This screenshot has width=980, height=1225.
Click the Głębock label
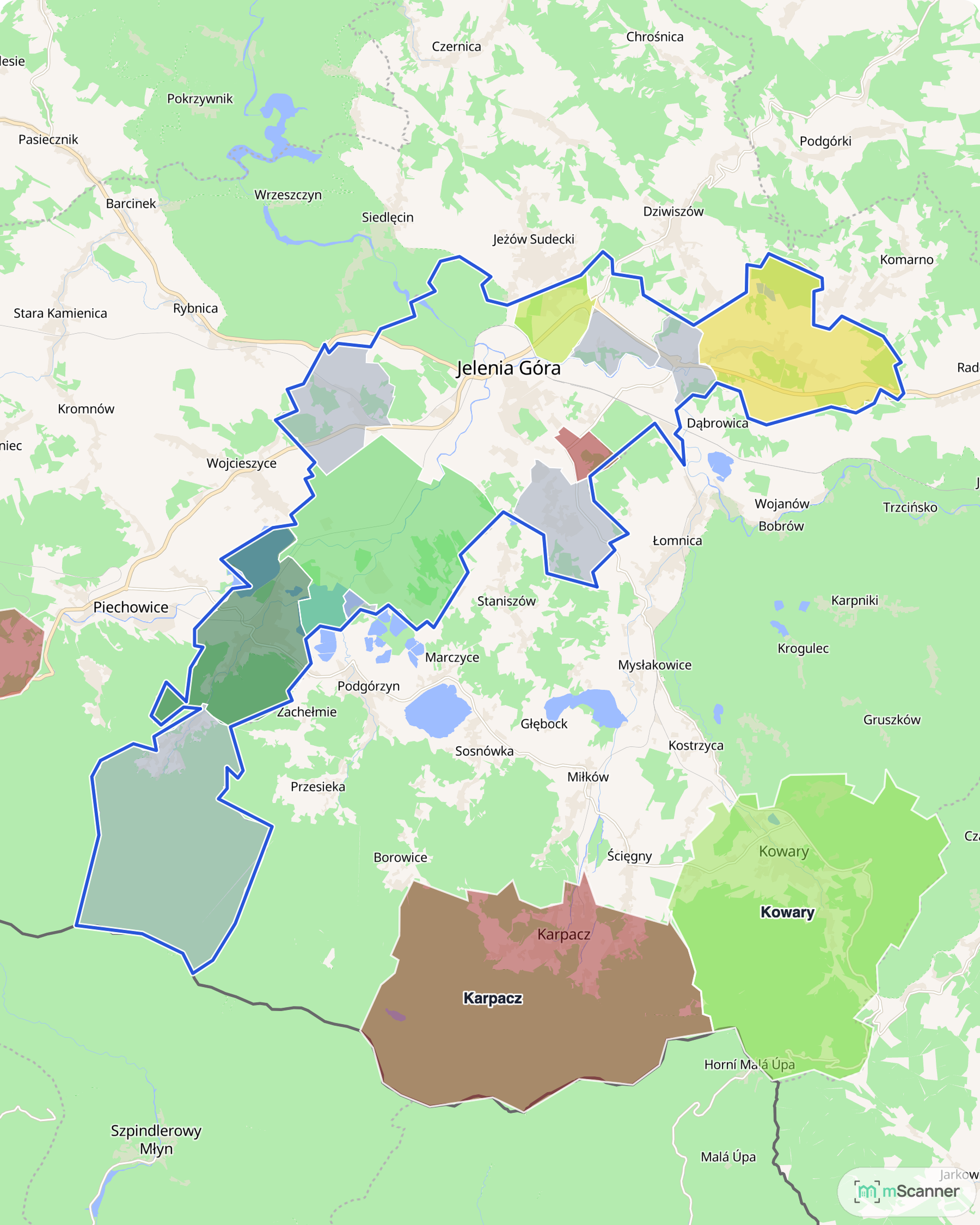(544, 724)
